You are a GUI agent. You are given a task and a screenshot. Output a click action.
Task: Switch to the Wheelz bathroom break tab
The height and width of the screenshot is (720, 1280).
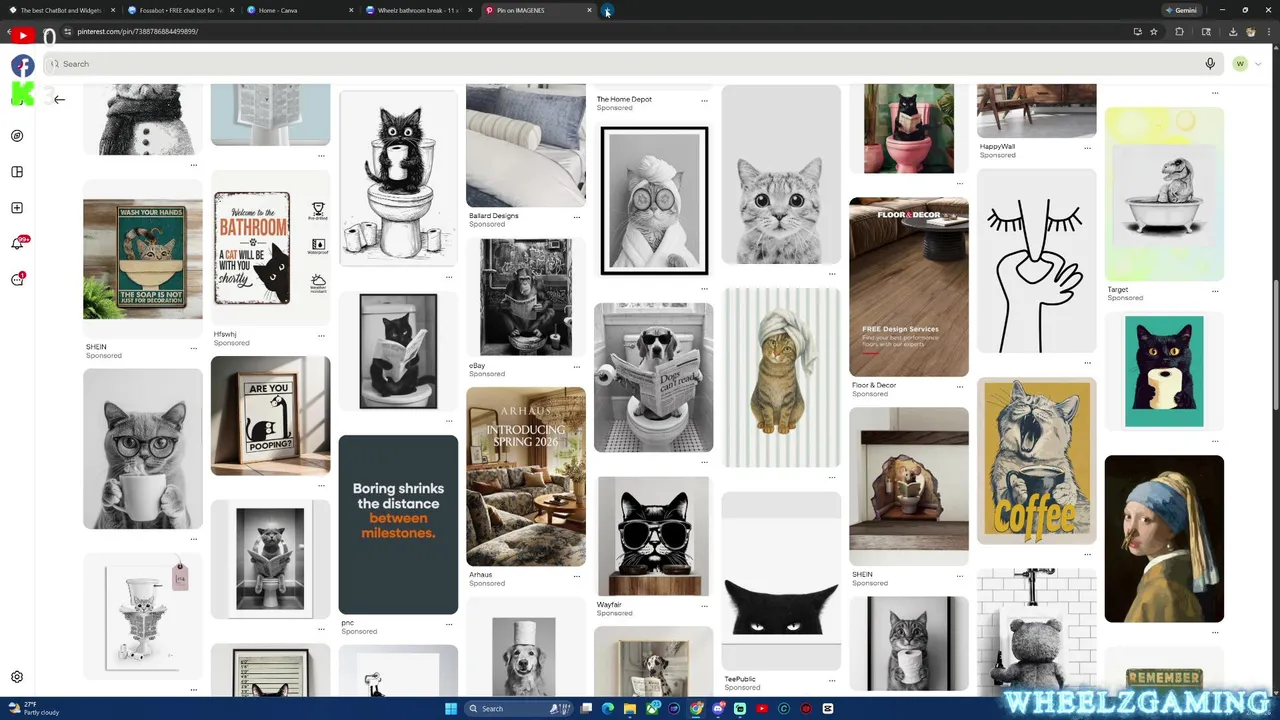[418, 10]
